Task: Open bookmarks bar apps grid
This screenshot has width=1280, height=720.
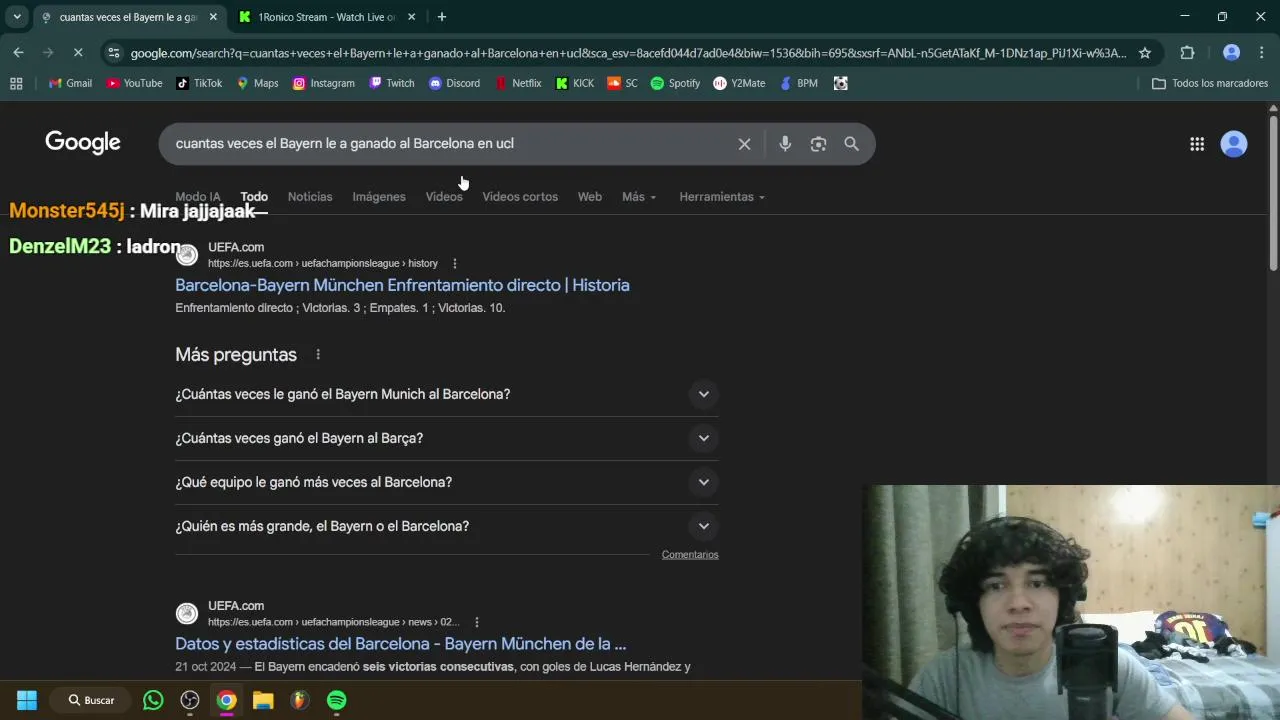Action: (x=16, y=83)
